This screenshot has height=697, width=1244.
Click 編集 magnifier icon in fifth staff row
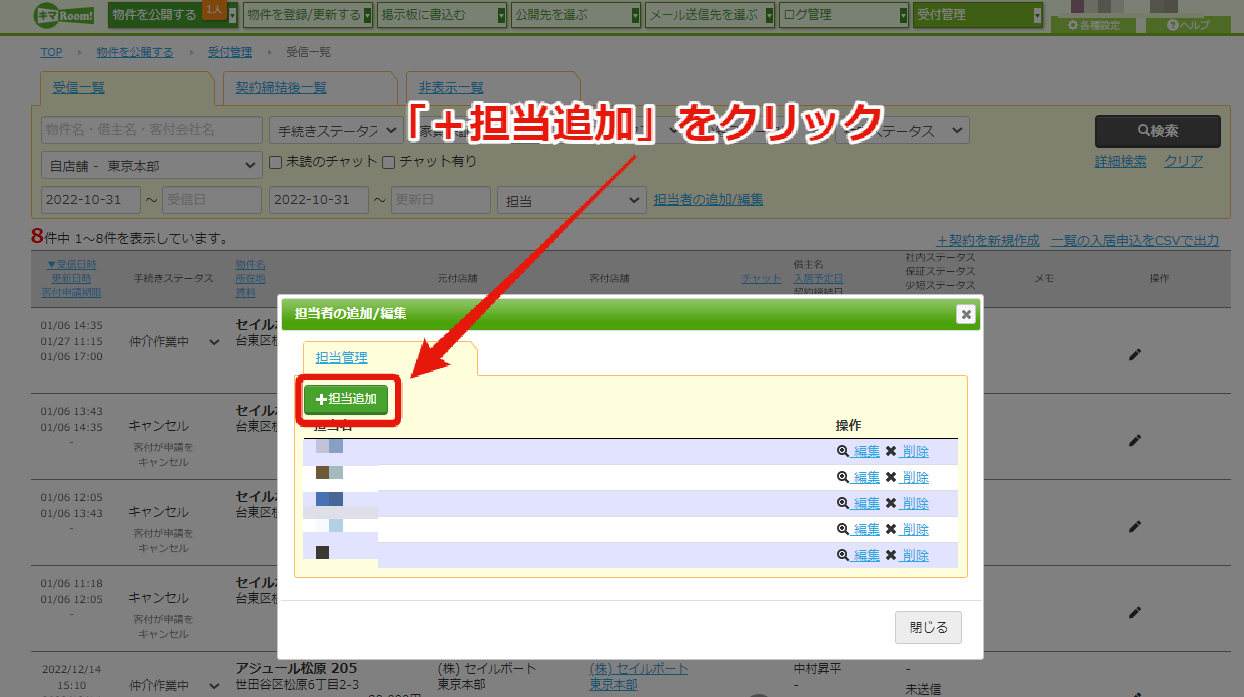click(x=843, y=555)
